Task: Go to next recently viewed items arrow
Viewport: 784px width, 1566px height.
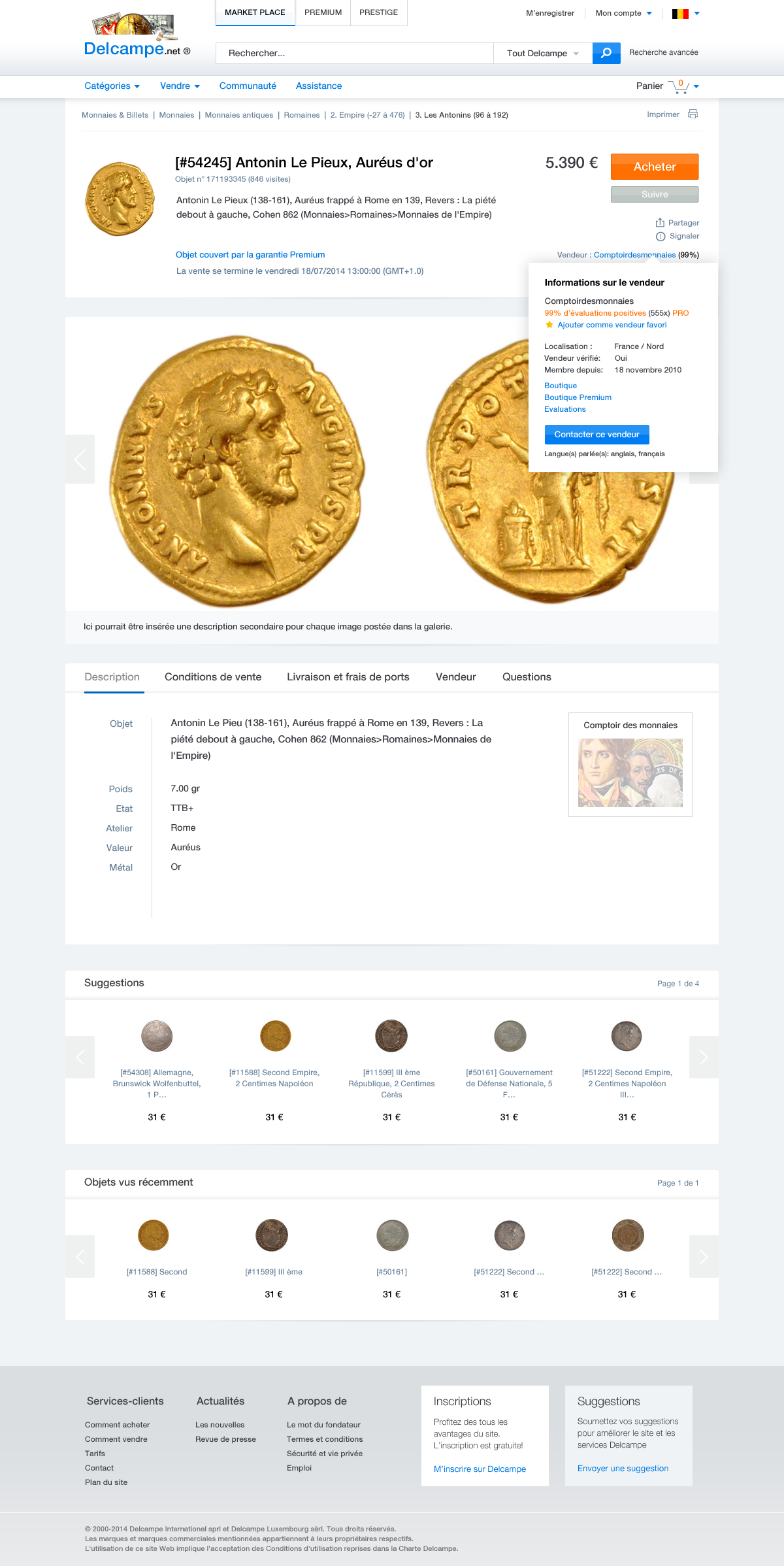Action: [x=704, y=1256]
